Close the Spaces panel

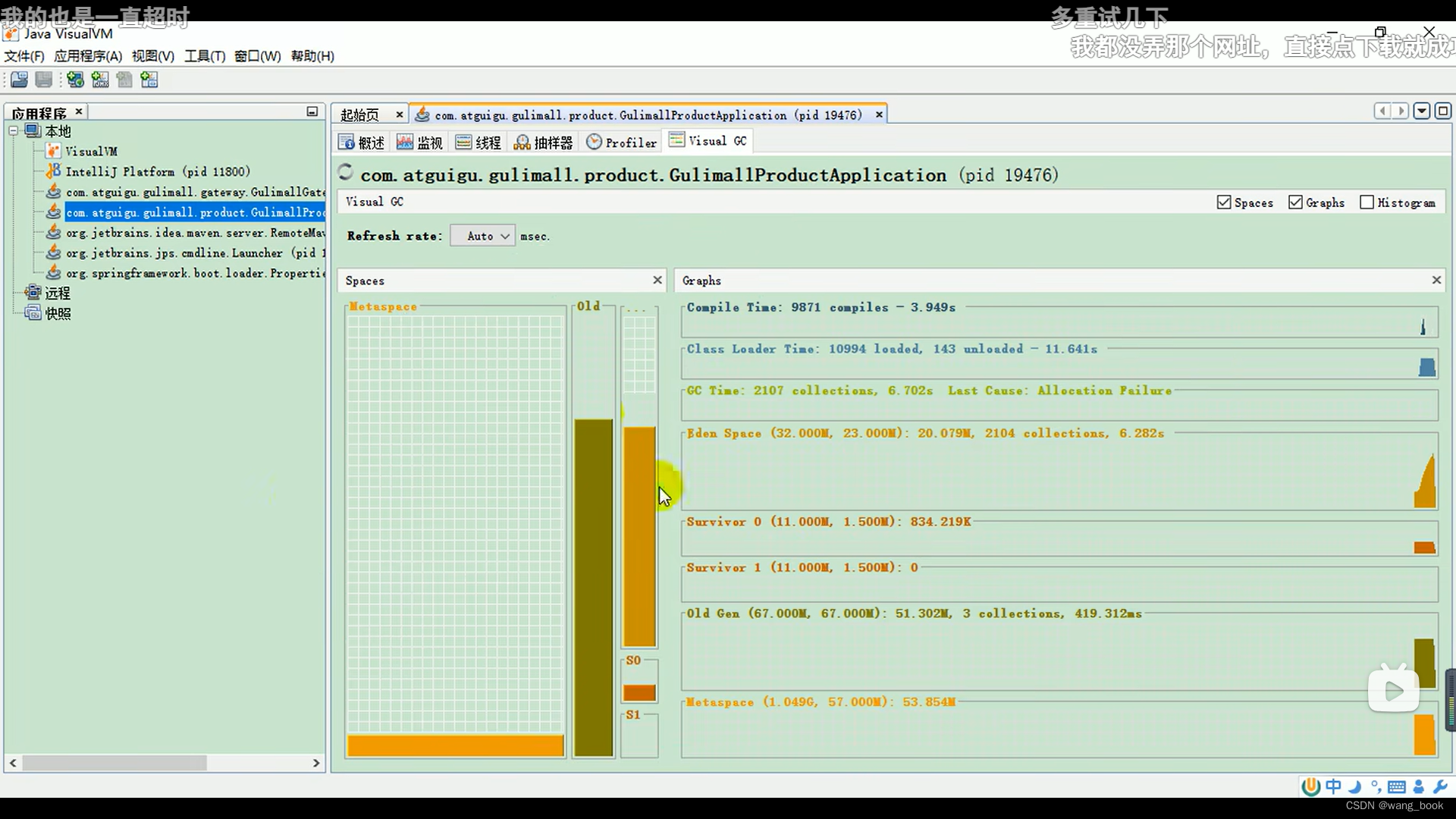657,280
